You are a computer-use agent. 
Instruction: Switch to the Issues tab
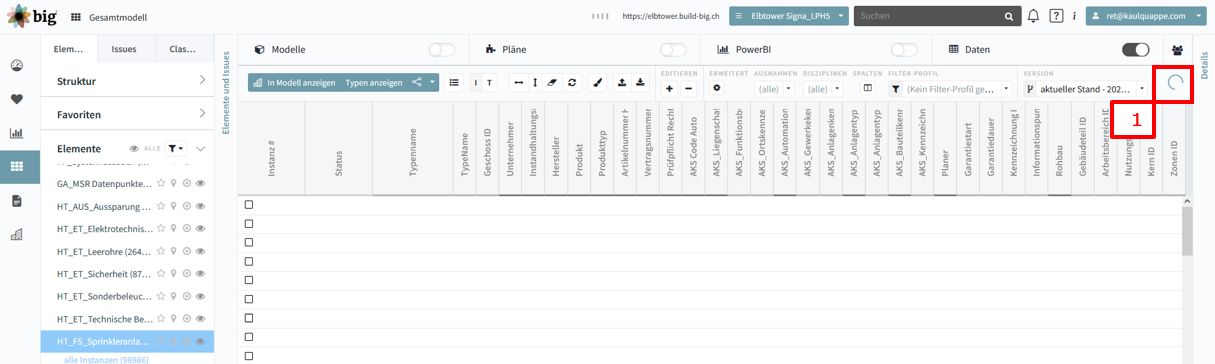tap(124, 48)
